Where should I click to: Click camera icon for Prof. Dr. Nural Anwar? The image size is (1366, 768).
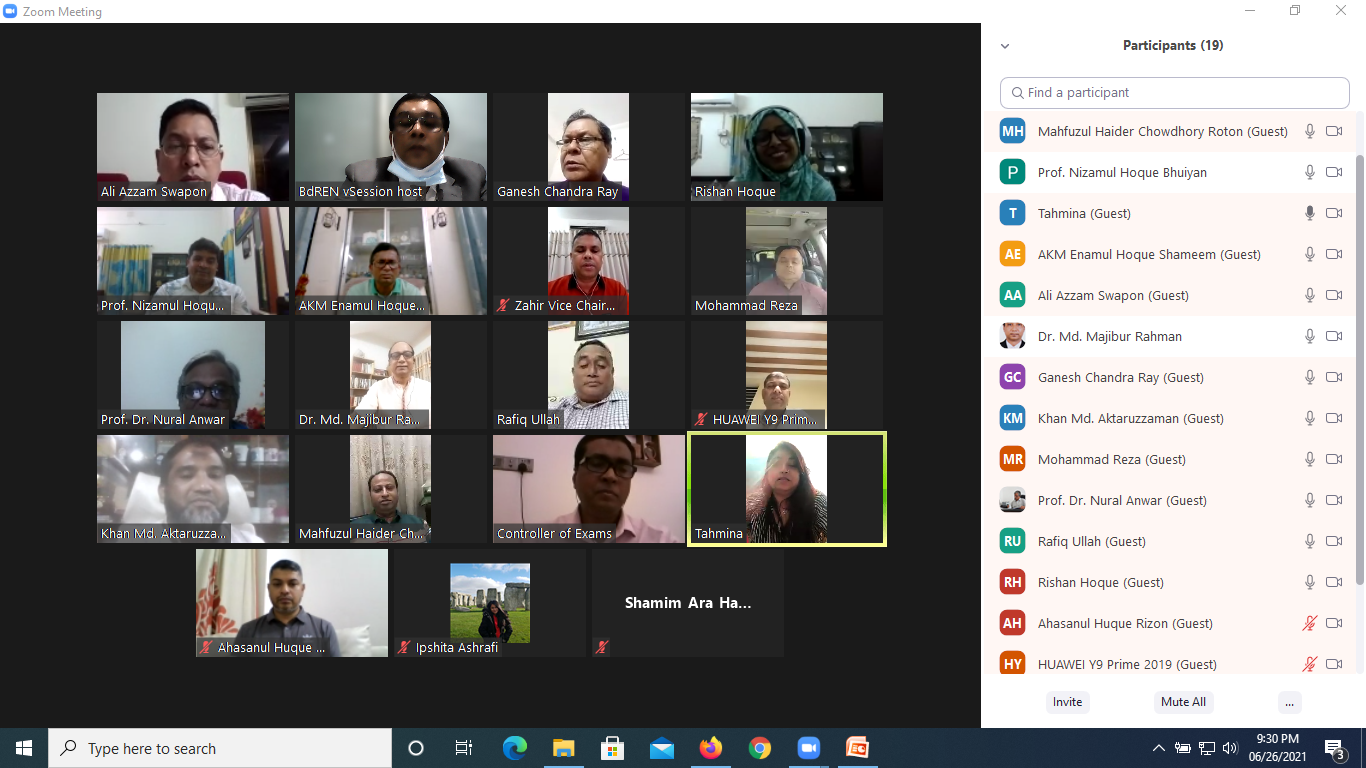(x=1334, y=500)
